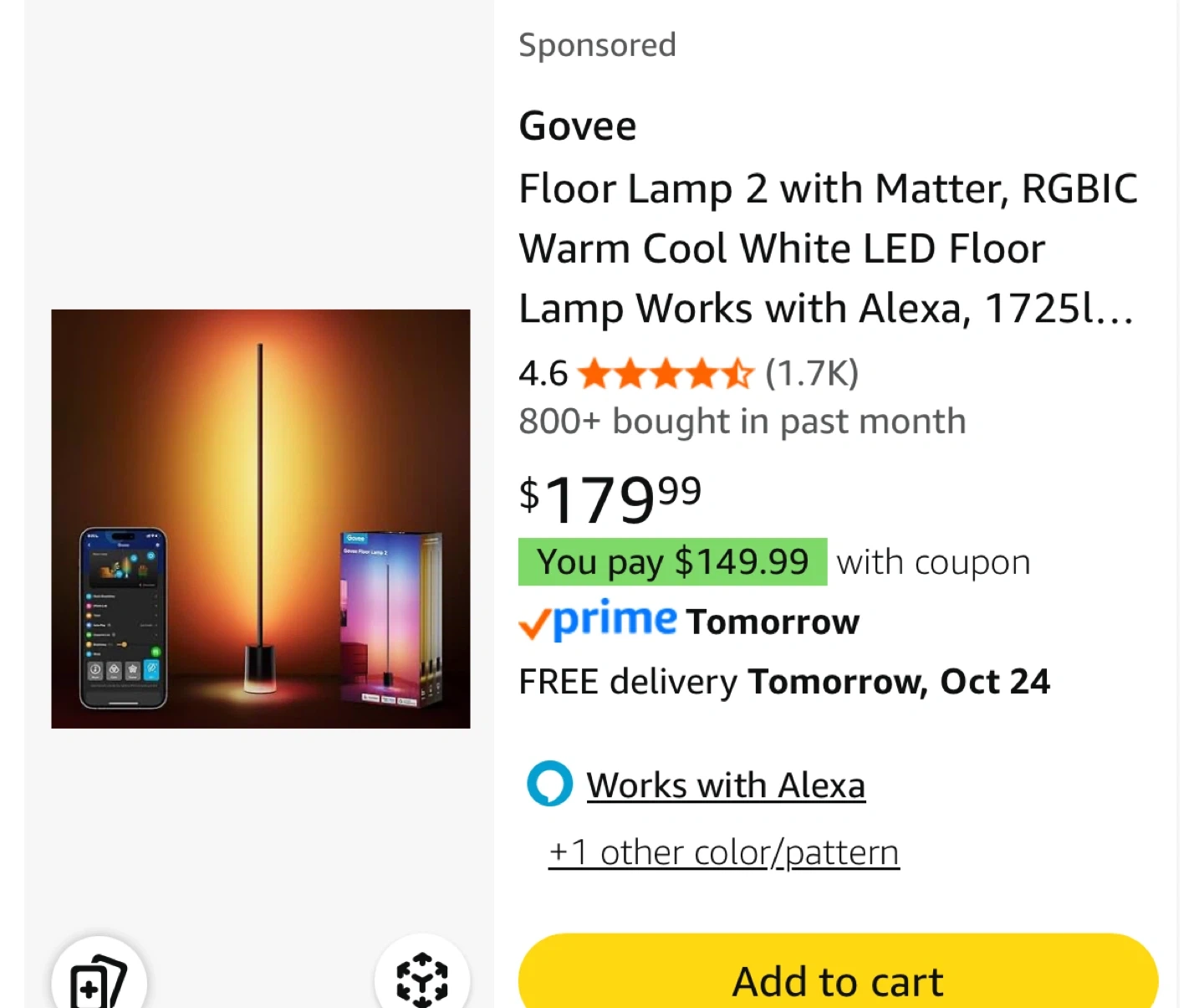Viewport: 1204px width, 1008px height.
Task: Click the green You pay $149.99 badge
Action: click(x=672, y=562)
